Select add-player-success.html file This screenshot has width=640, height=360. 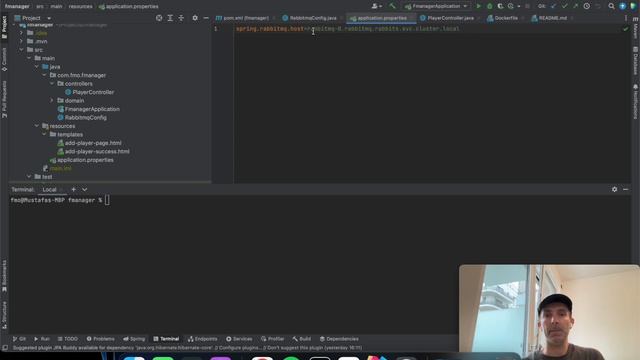point(93,151)
